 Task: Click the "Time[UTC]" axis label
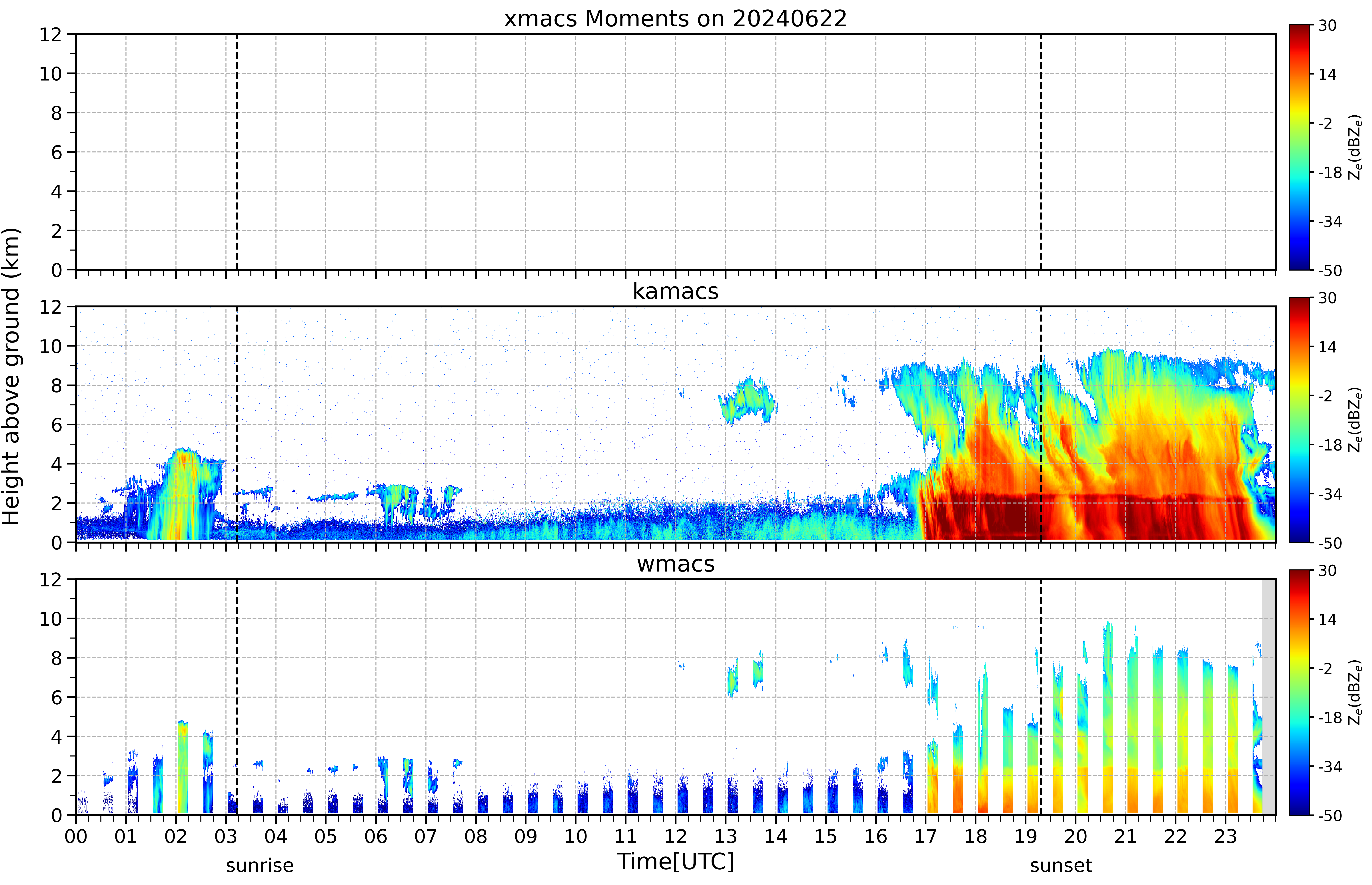(x=675, y=861)
